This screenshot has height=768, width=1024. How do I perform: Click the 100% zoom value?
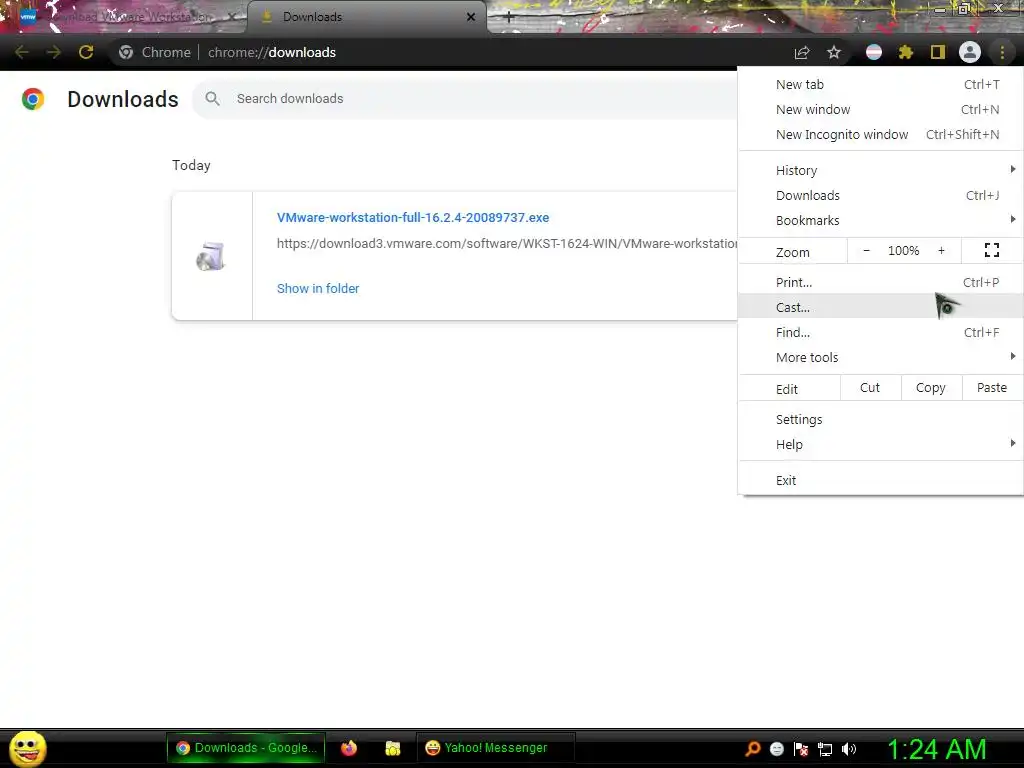point(904,250)
